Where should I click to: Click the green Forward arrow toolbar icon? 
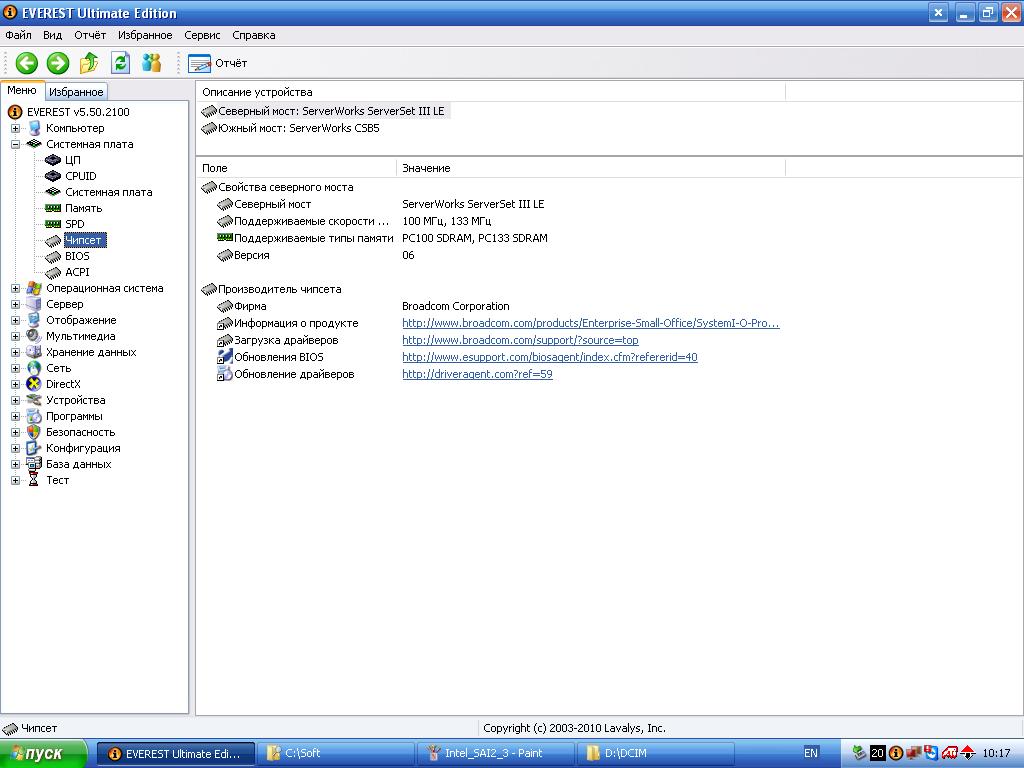58,63
